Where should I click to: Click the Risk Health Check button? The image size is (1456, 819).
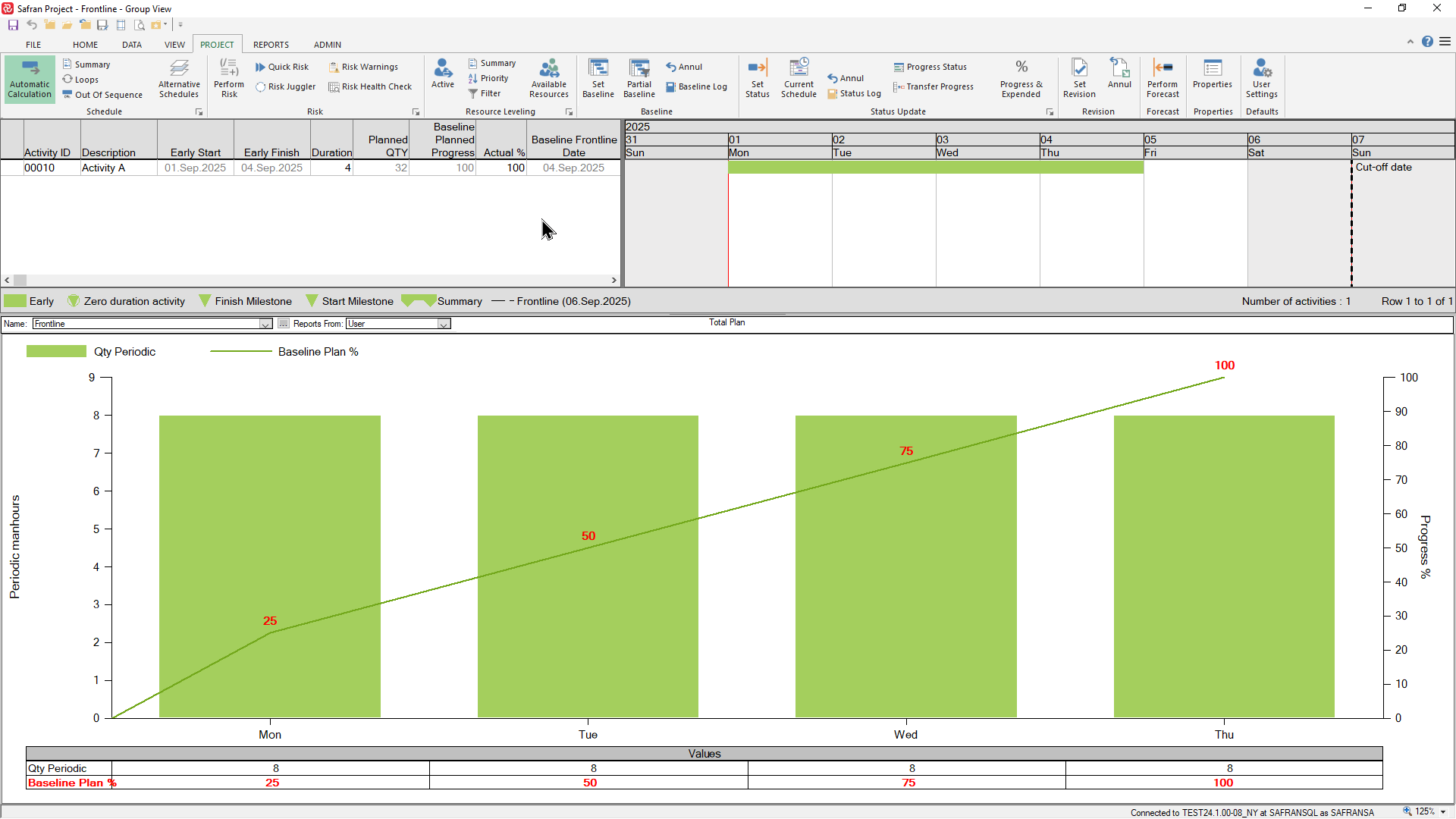[370, 87]
